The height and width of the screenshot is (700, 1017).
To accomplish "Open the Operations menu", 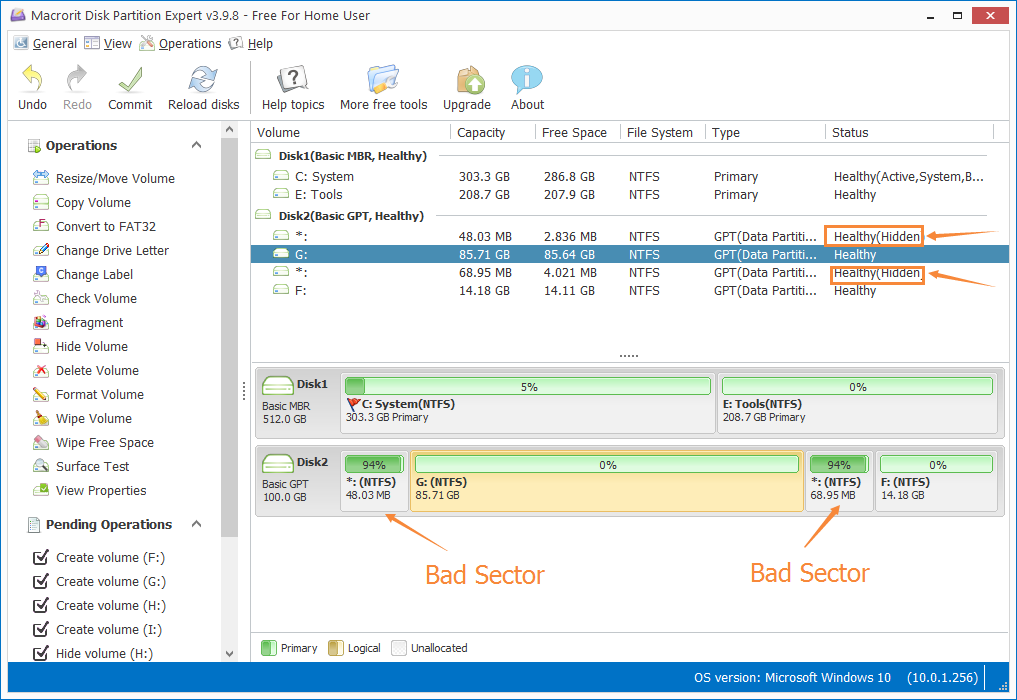I will coord(181,43).
